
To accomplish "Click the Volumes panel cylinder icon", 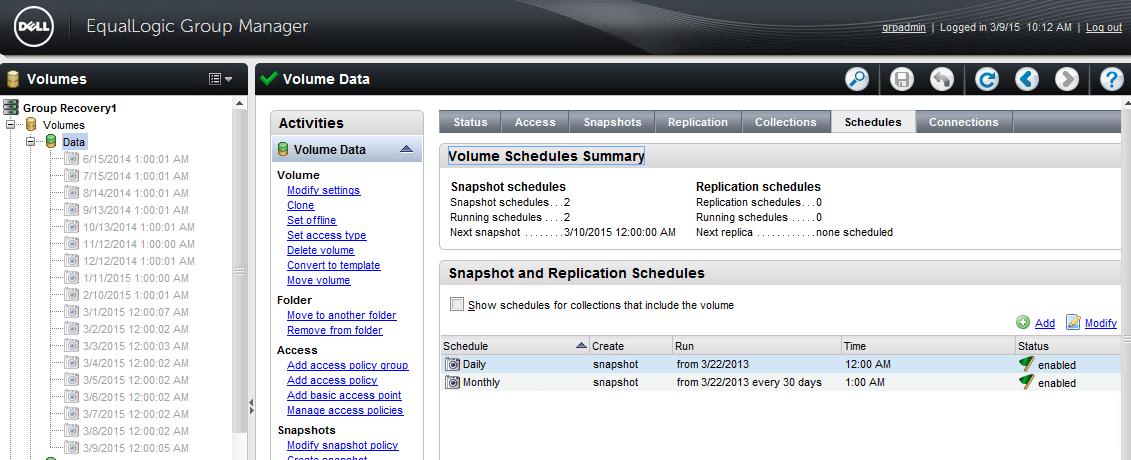I will [x=12, y=79].
